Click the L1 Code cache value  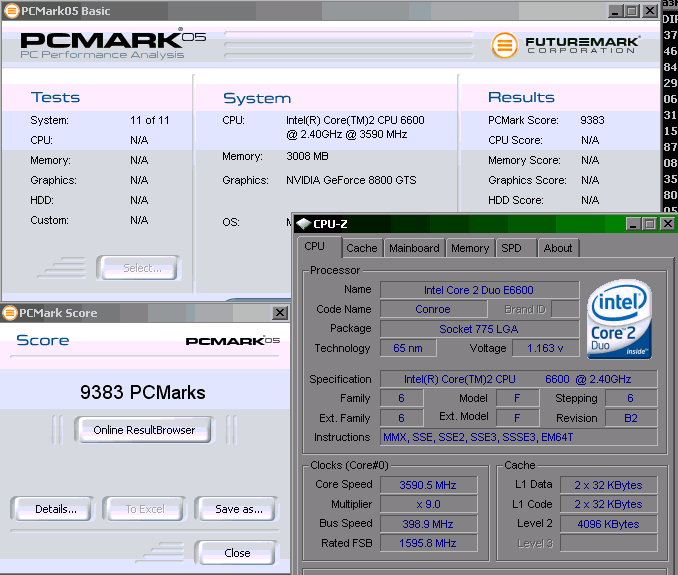point(608,504)
